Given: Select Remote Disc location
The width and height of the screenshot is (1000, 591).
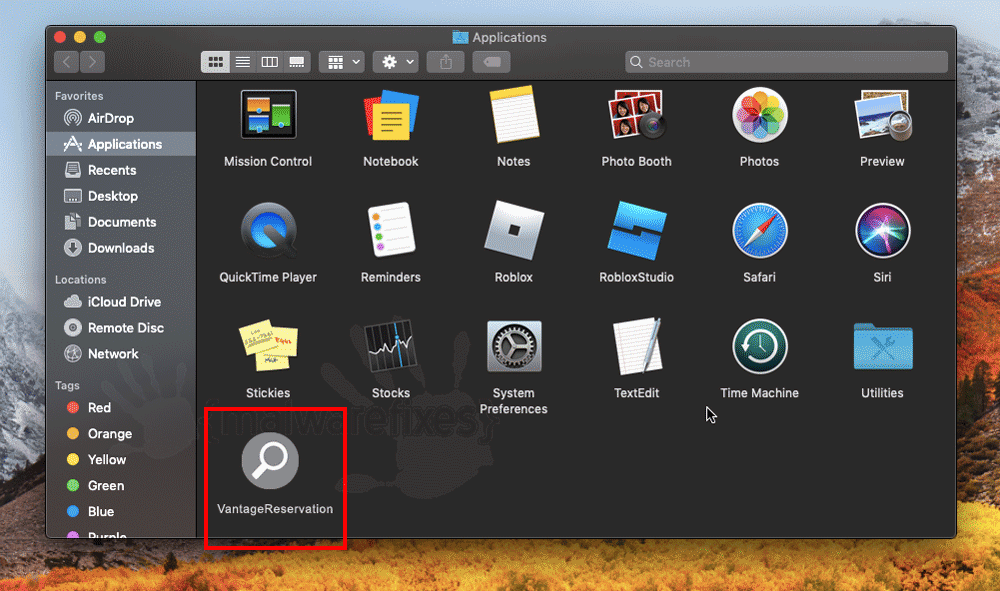Looking at the screenshot, I should coord(121,328).
